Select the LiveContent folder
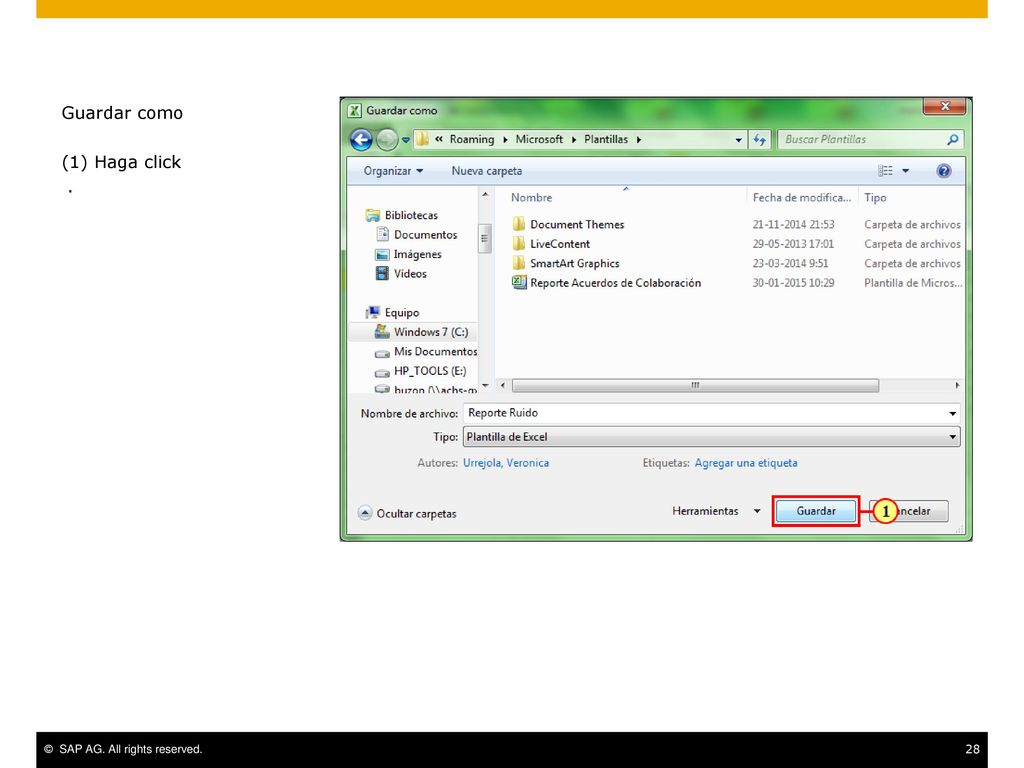Image resolution: width=1024 pixels, height=768 pixels. (560, 244)
